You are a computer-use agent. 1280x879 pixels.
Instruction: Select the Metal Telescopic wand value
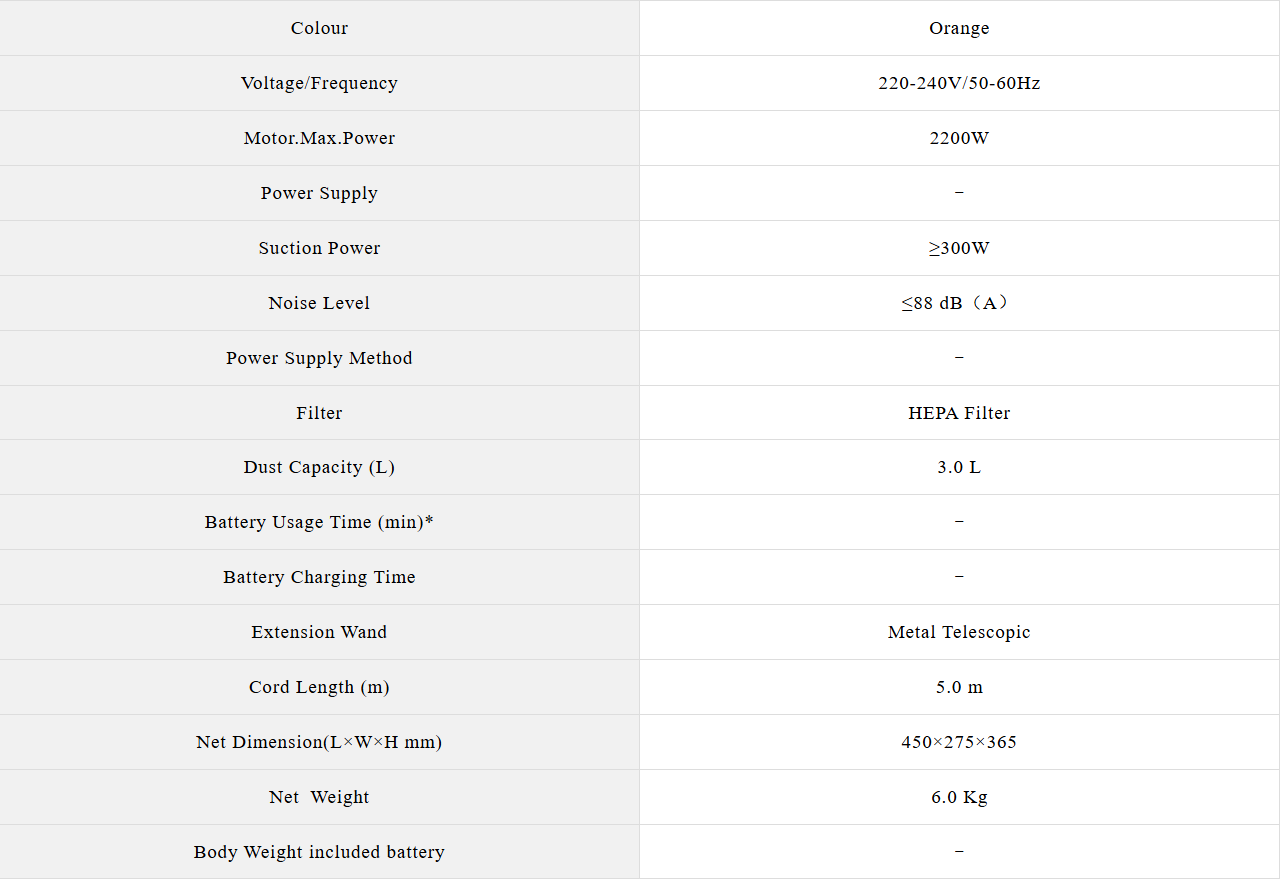(x=959, y=632)
